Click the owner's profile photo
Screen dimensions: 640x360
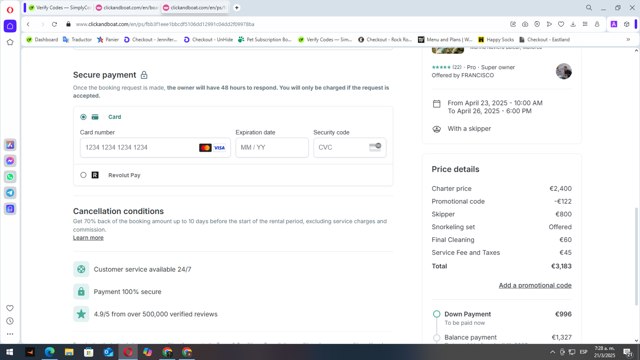[x=564, y=71]
